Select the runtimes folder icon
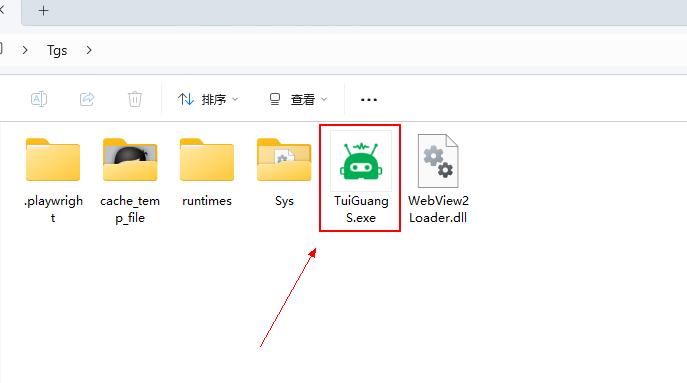This screenshot has width=687, height=383. tap(207, 160)
